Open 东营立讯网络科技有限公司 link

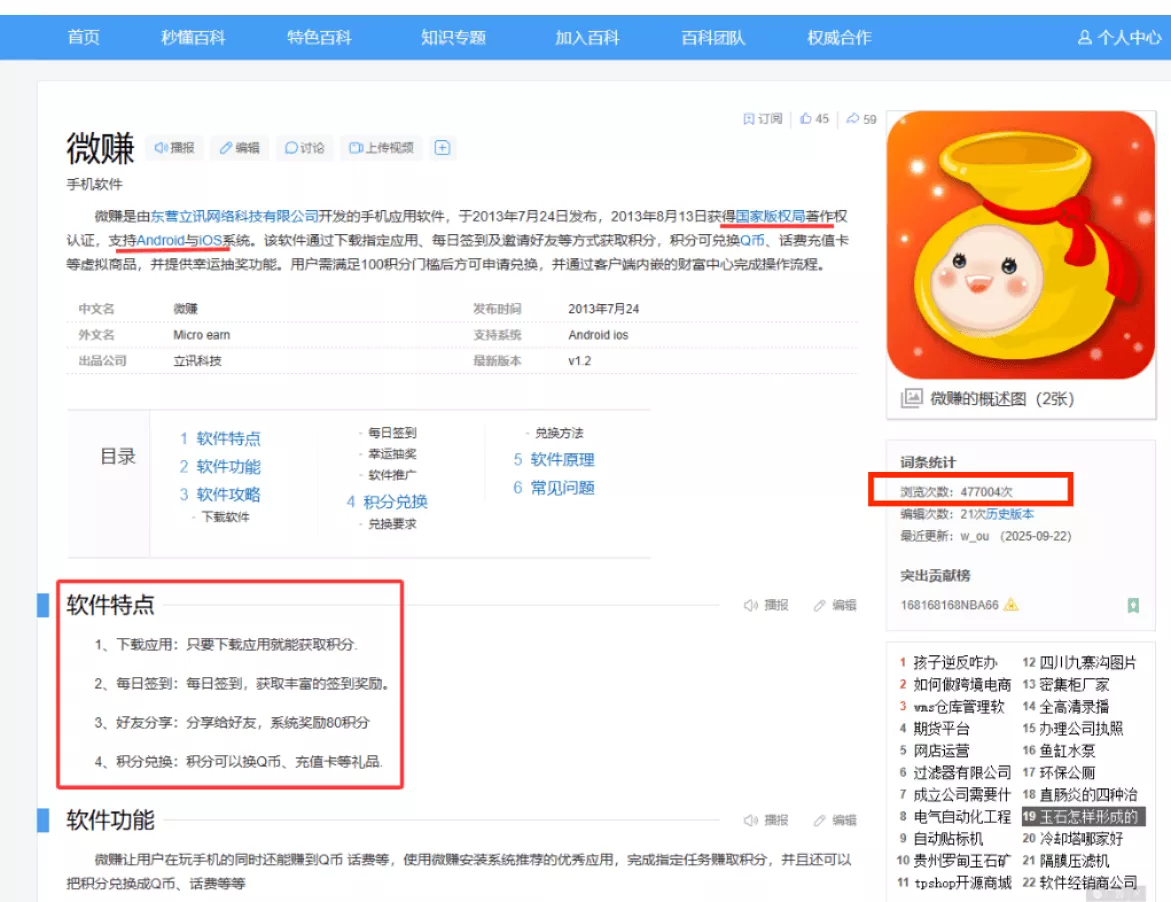tap(234, 217)
